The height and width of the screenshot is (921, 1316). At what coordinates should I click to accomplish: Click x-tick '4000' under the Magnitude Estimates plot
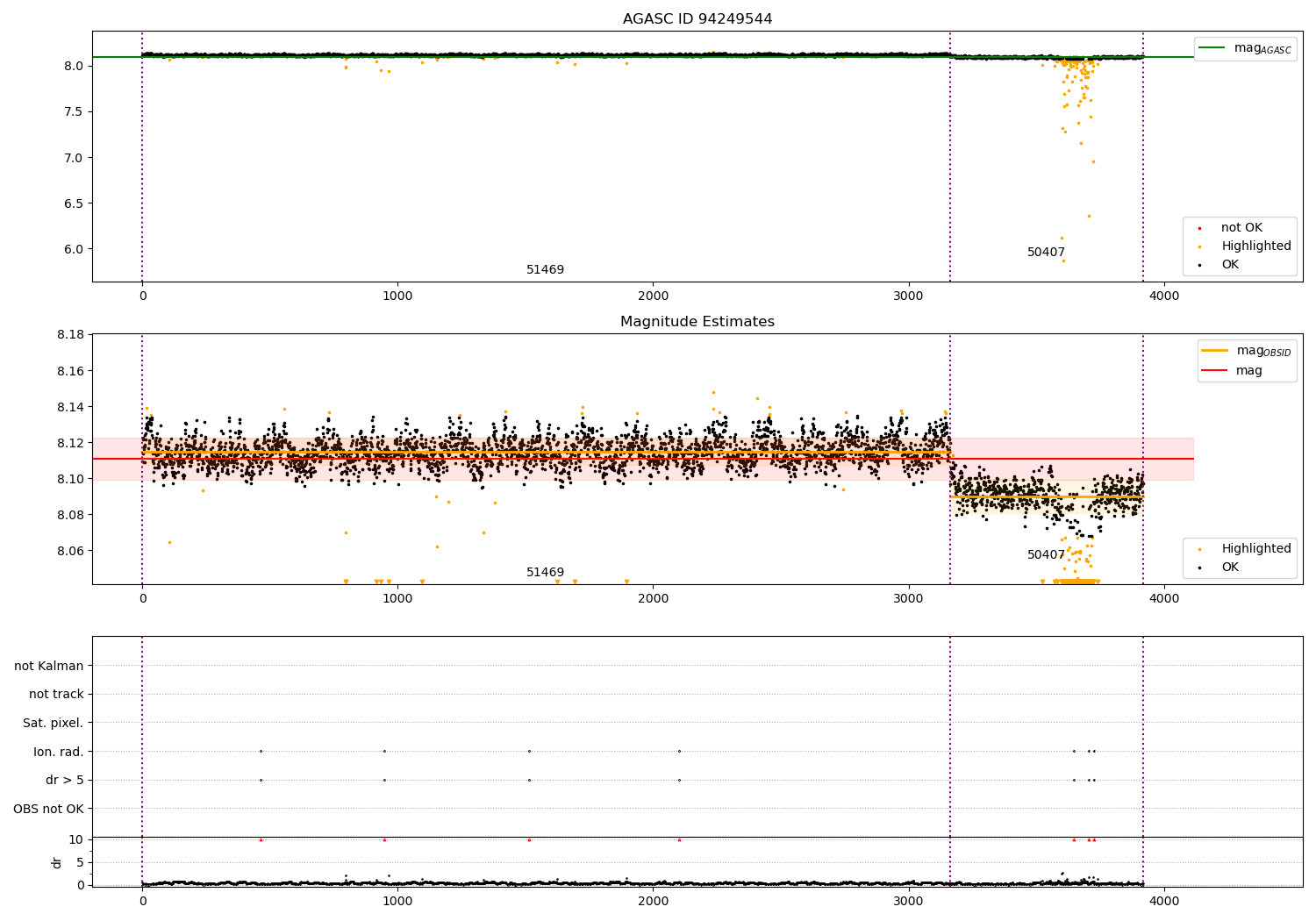point(1164,598)
